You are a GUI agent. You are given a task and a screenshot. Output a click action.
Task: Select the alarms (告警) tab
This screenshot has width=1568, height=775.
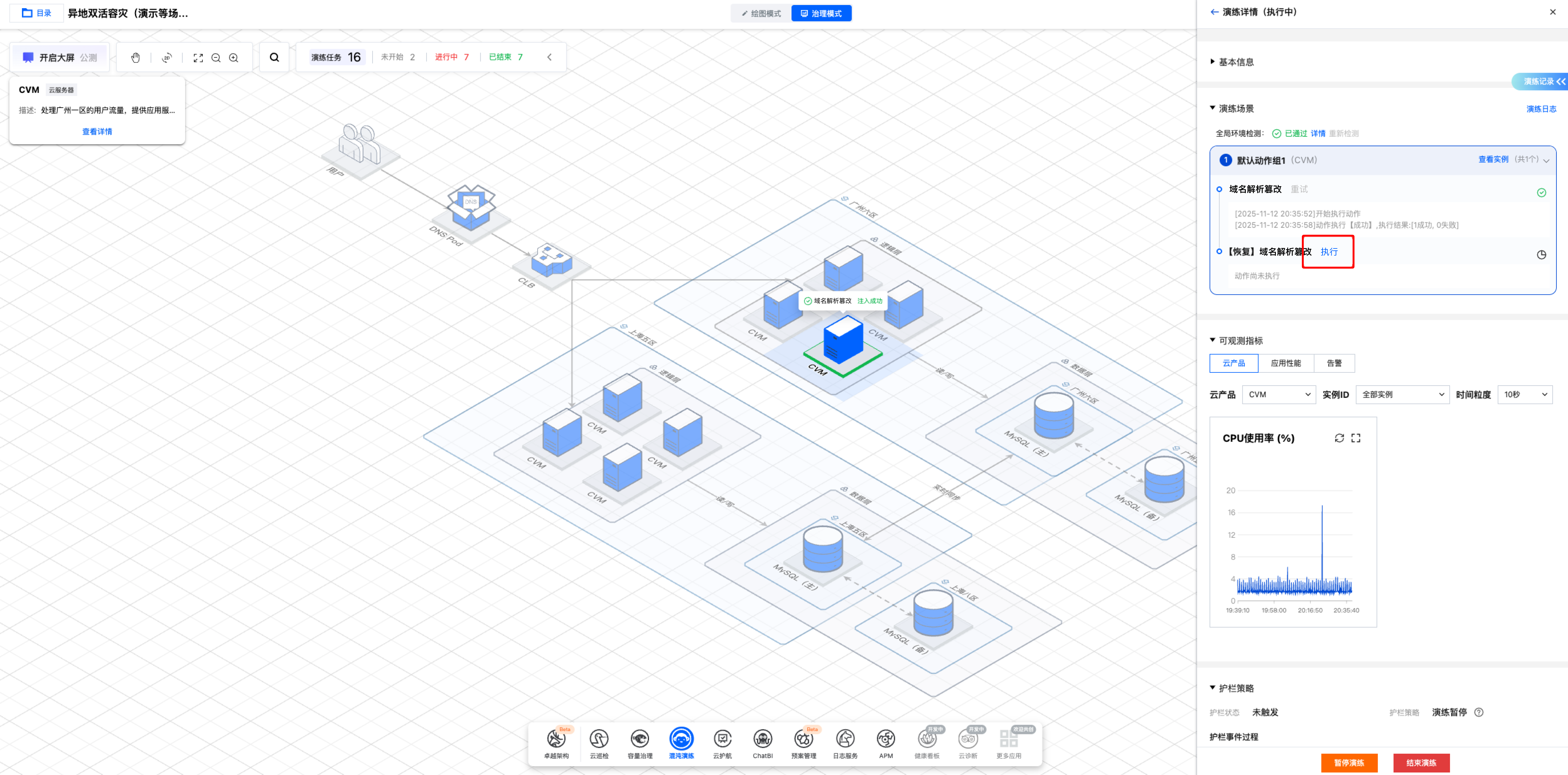point(1334,363)
